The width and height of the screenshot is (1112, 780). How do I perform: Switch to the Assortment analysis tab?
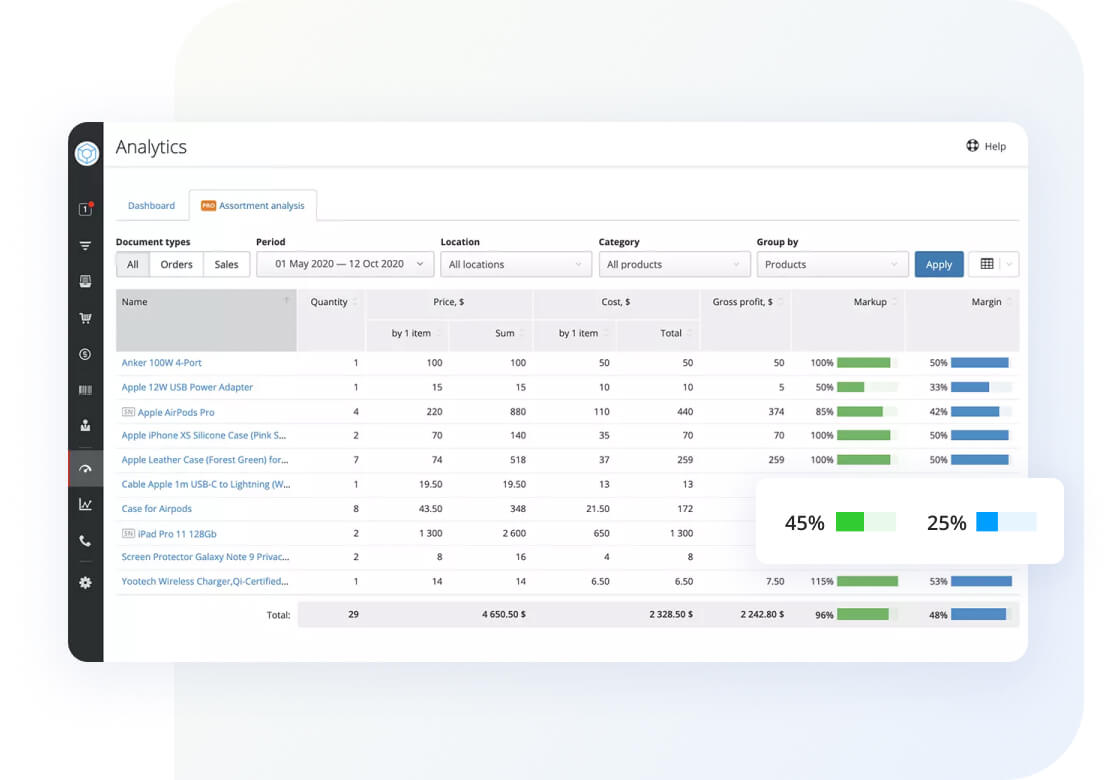[253, 206]
